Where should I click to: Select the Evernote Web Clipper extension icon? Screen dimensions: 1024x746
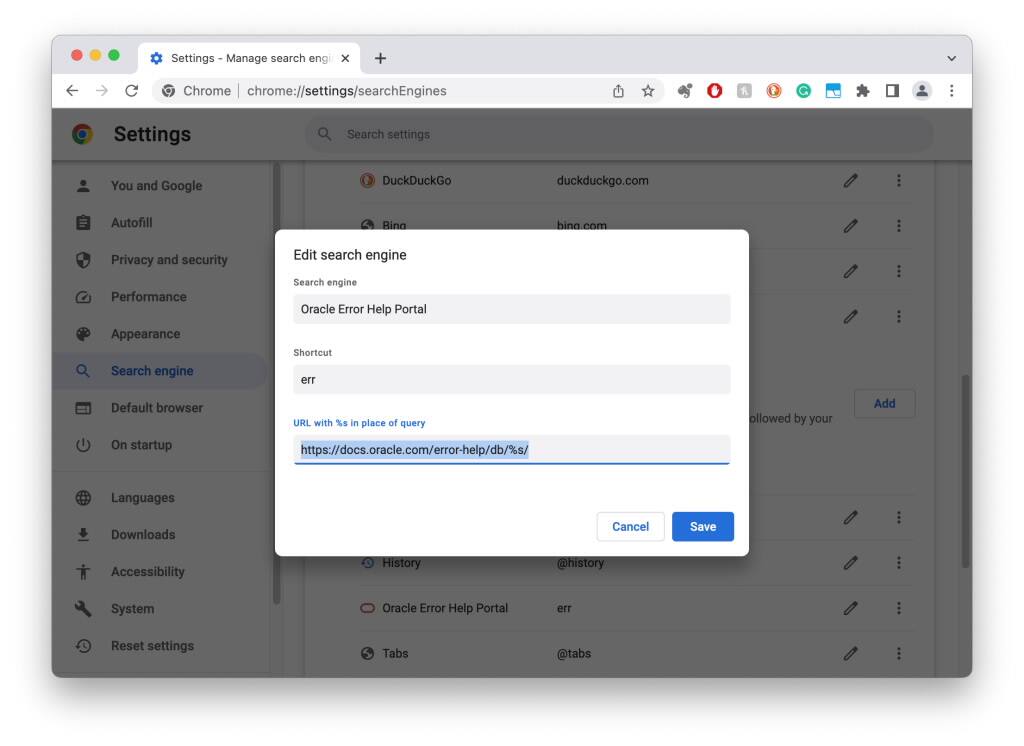coord(684,90)
